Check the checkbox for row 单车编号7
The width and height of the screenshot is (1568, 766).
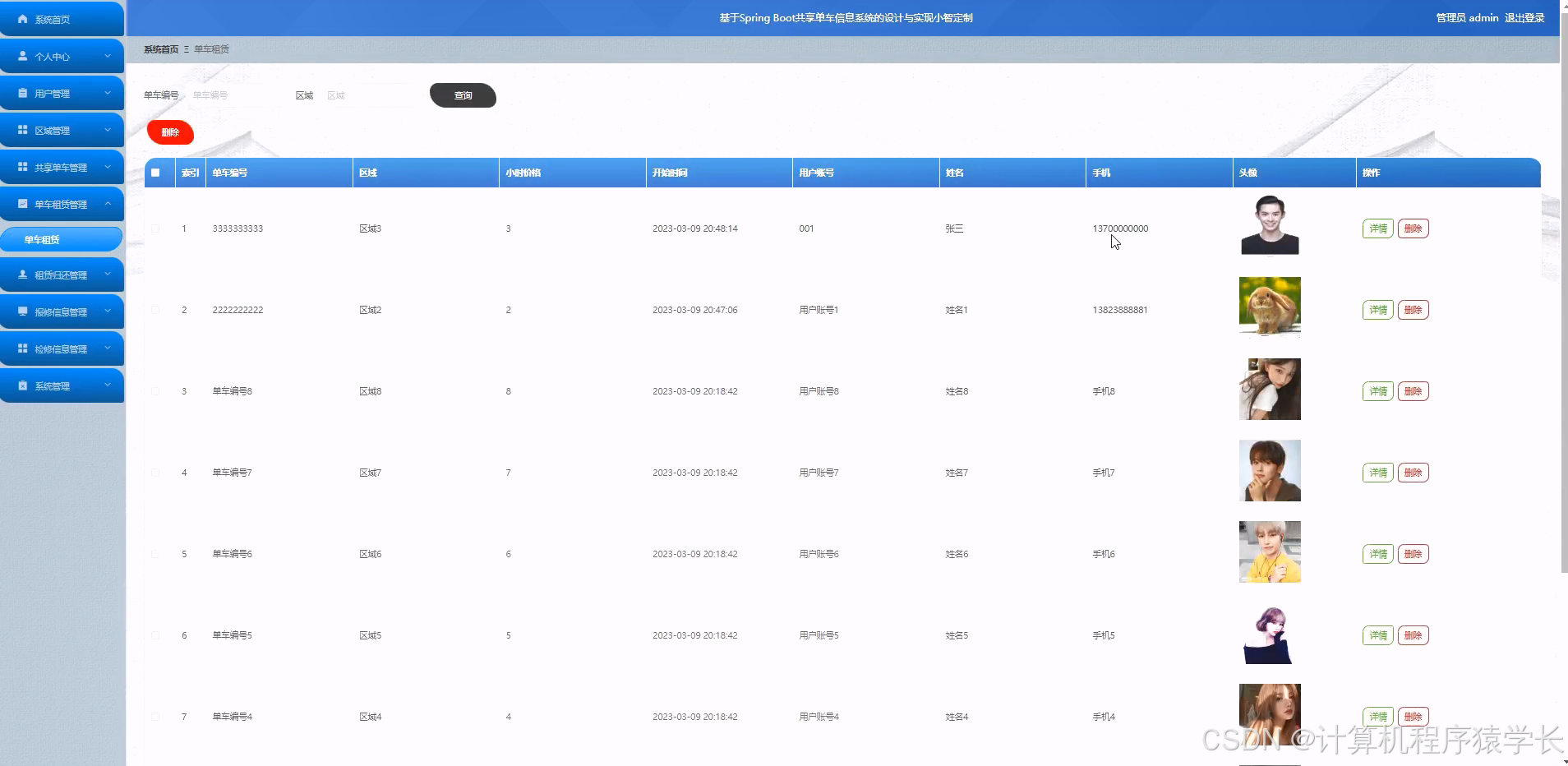155,473
